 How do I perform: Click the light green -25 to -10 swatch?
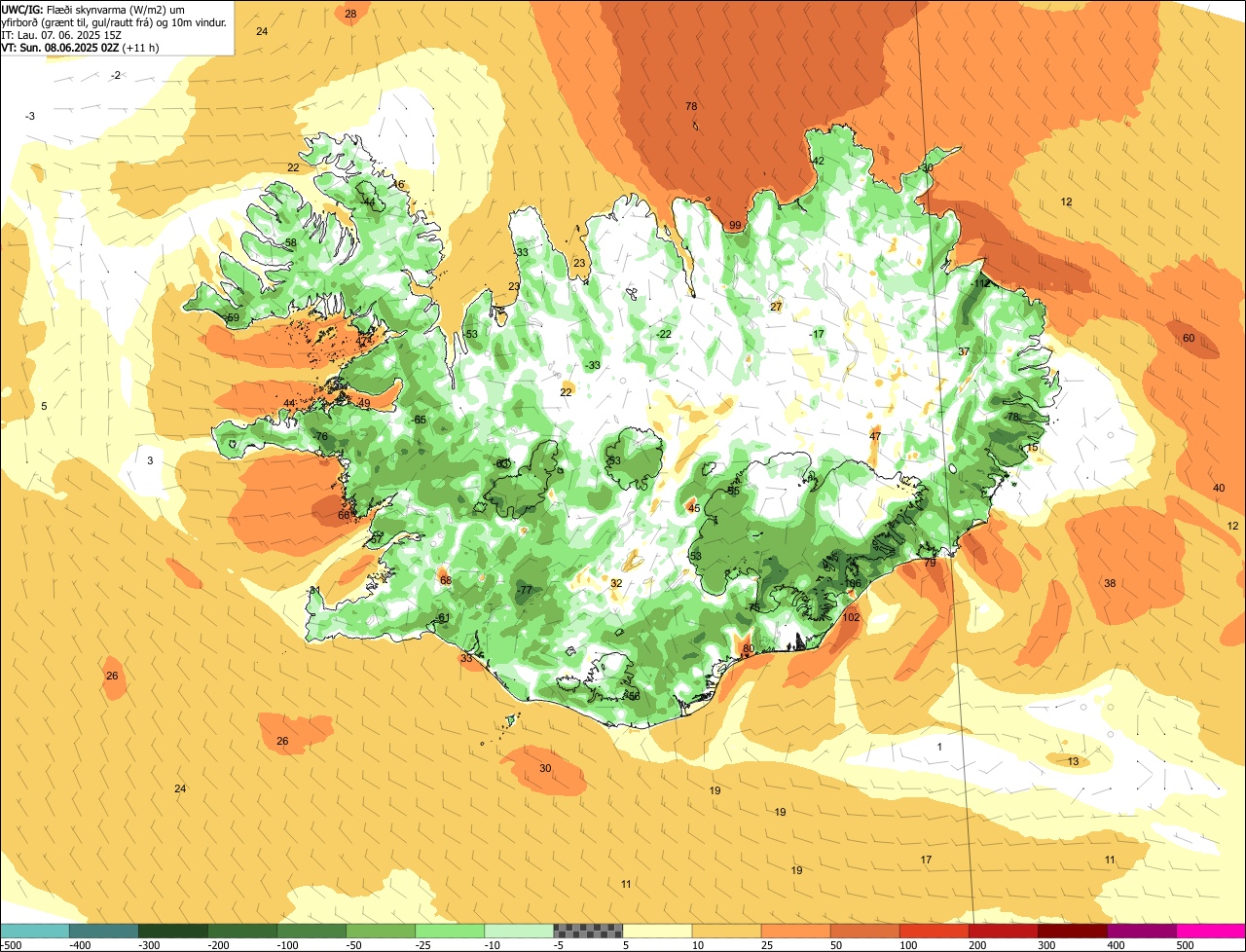pos(450,931)
